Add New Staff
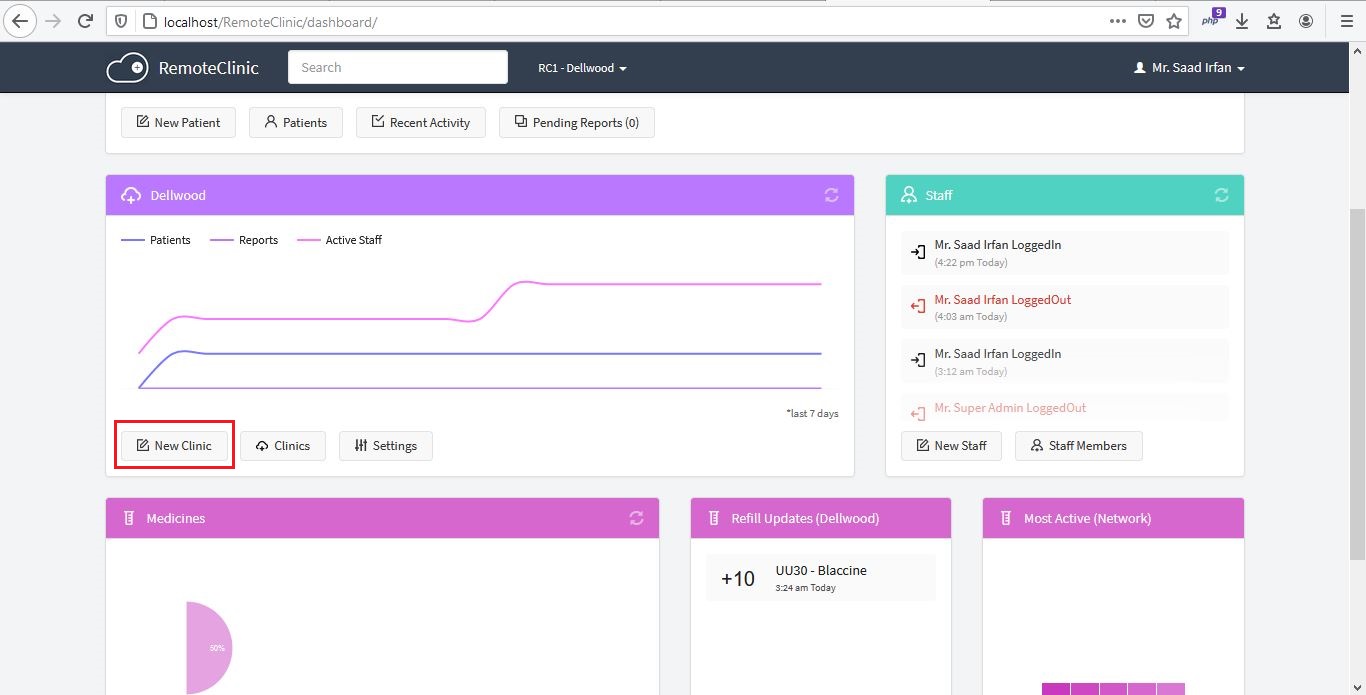Screen dimensions: 1366x695 pos(951,445)
